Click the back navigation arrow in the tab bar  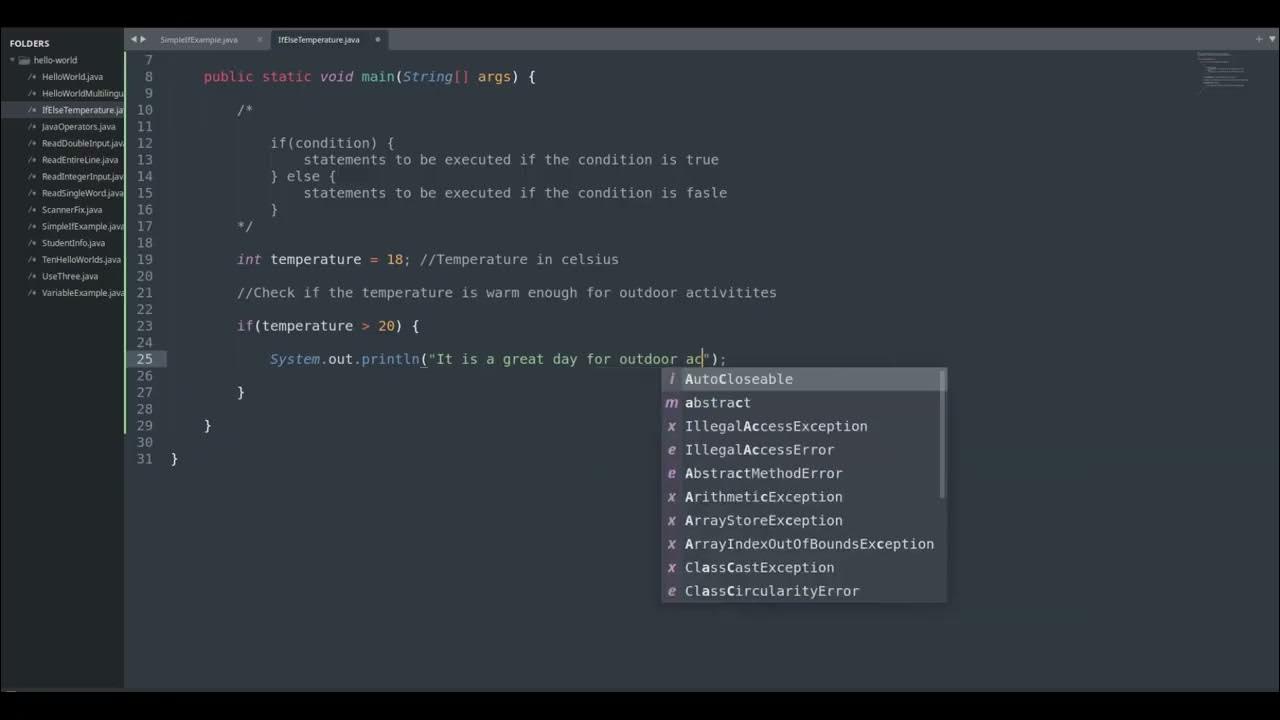coord(134,39)
